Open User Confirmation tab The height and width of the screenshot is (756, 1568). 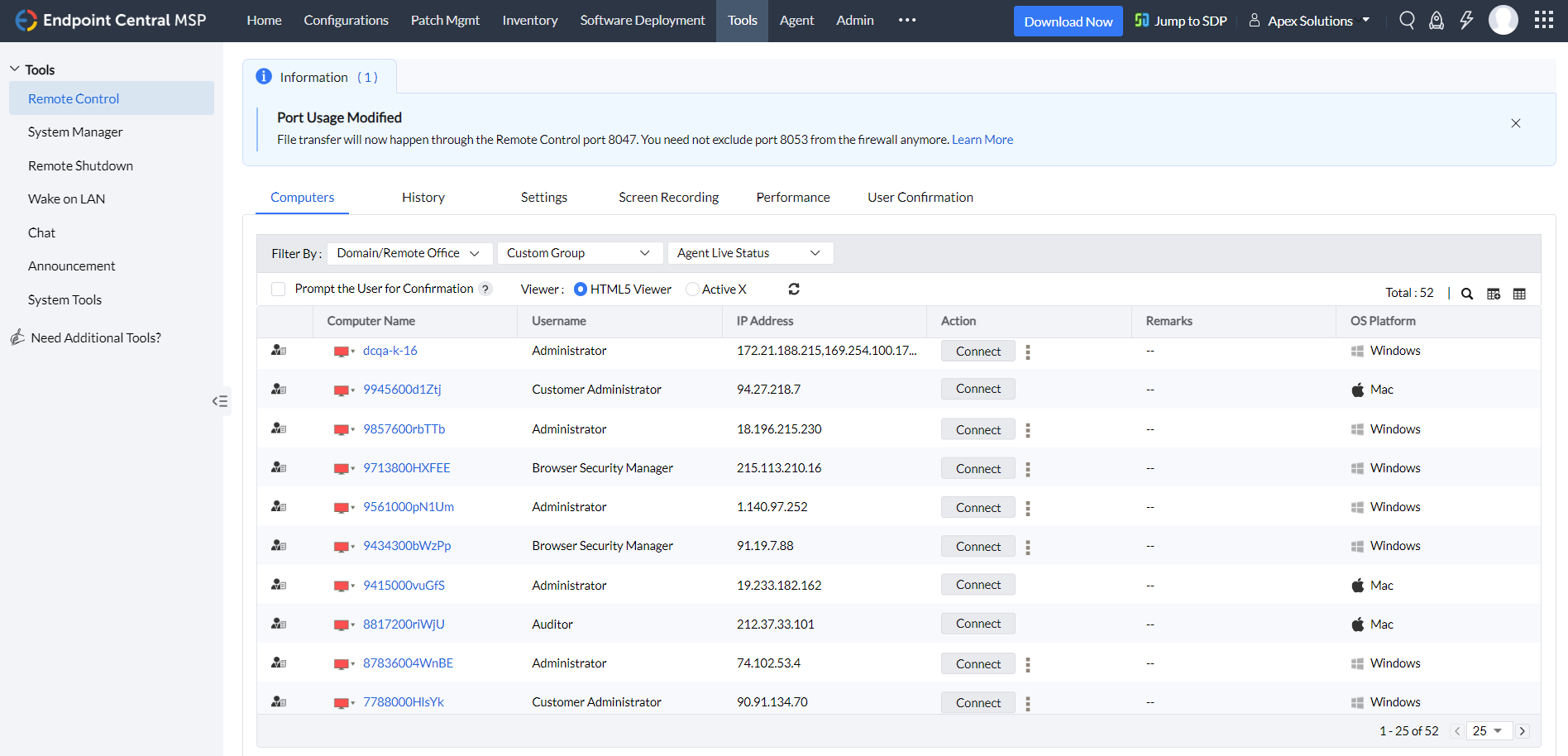coord(920,197)
